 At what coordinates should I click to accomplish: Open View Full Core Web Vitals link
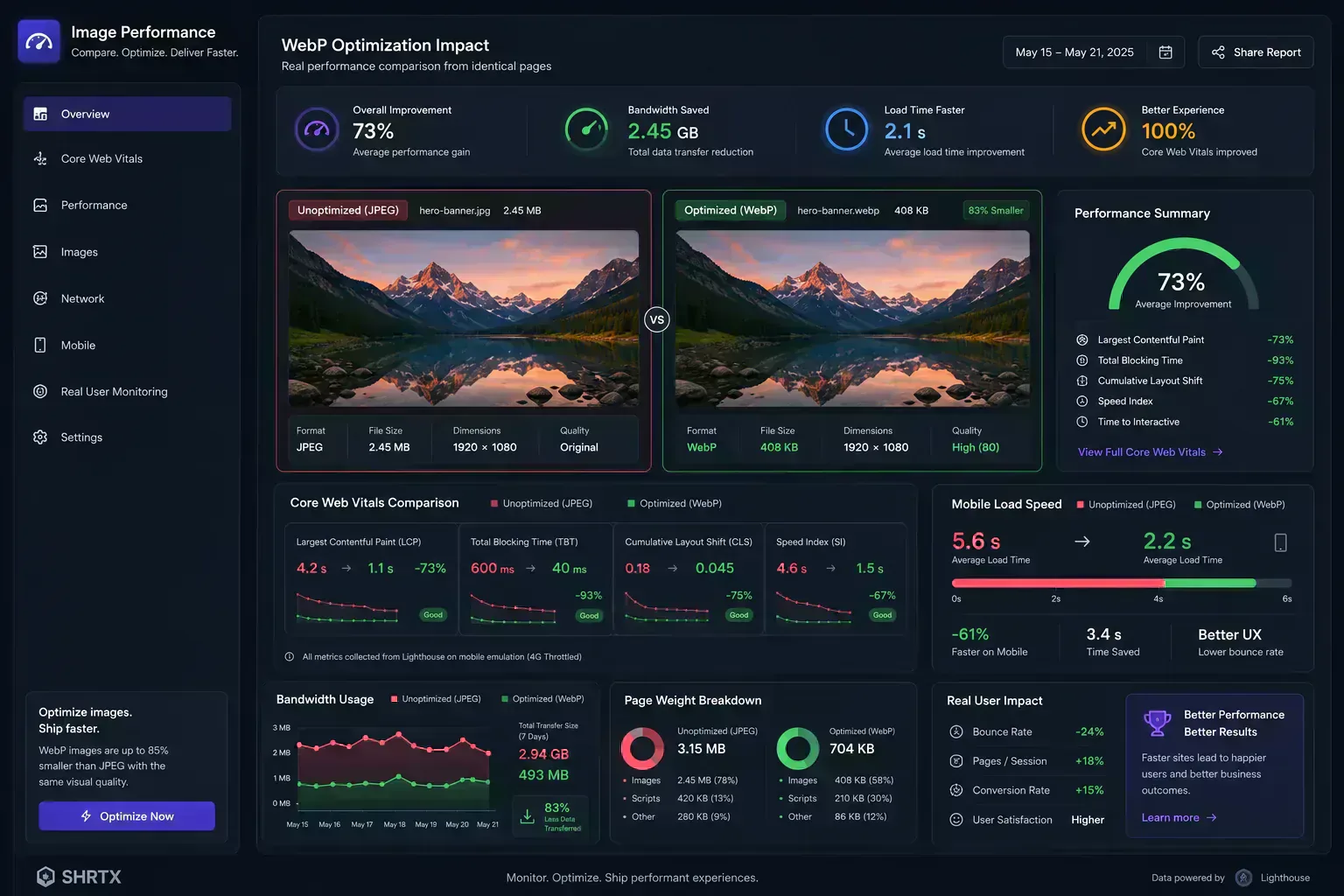pos(1150,452)
